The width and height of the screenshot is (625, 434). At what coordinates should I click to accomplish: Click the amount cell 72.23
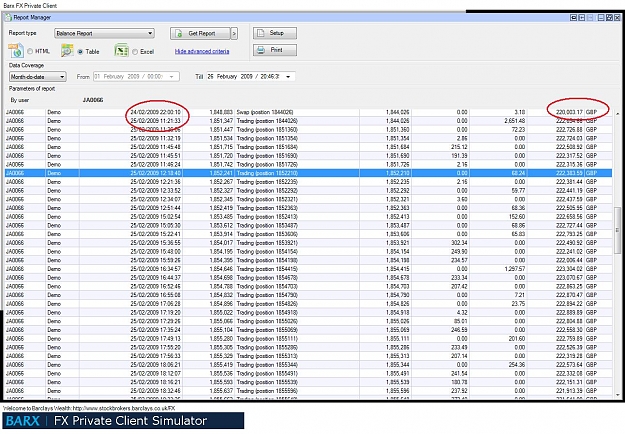coord(518,130)
